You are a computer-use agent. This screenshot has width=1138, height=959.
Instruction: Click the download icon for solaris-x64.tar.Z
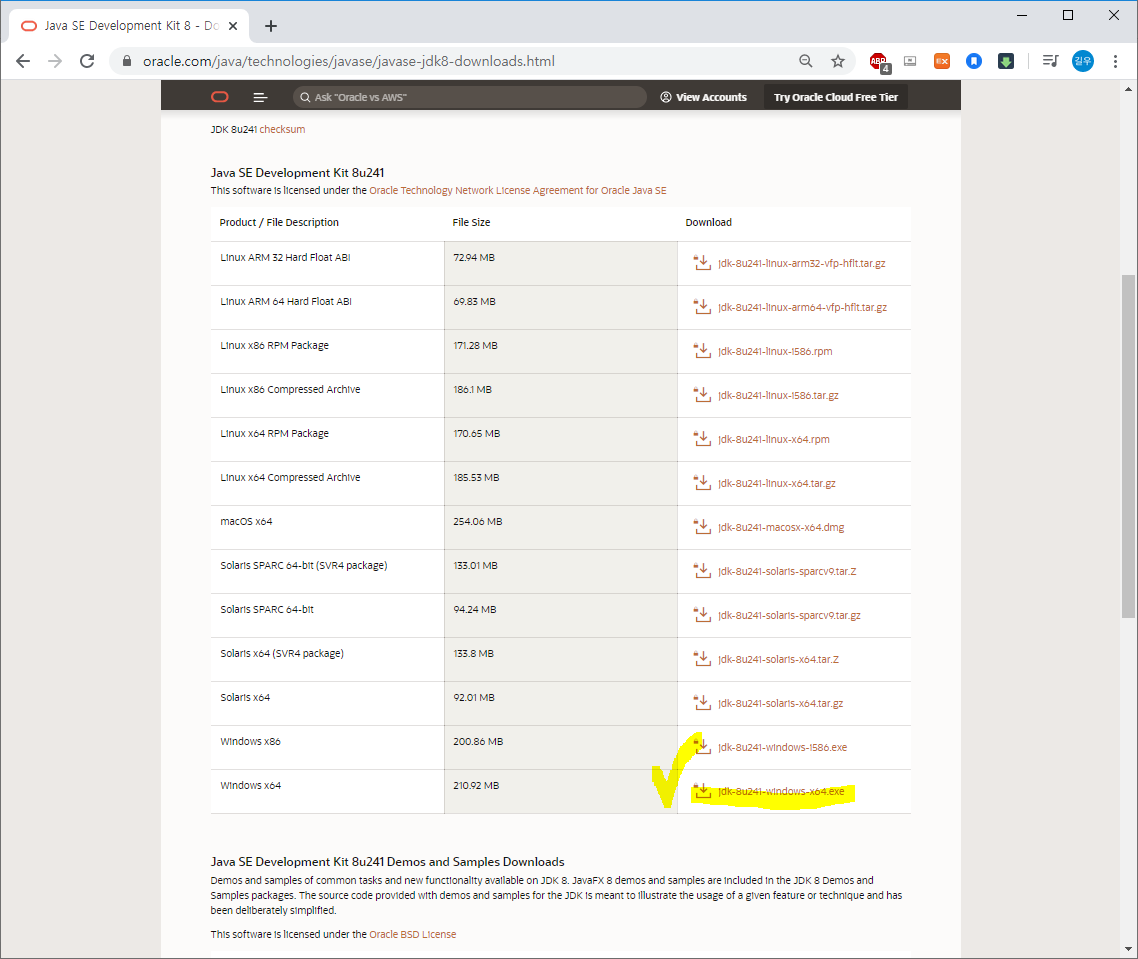click(x=702, y=659)
